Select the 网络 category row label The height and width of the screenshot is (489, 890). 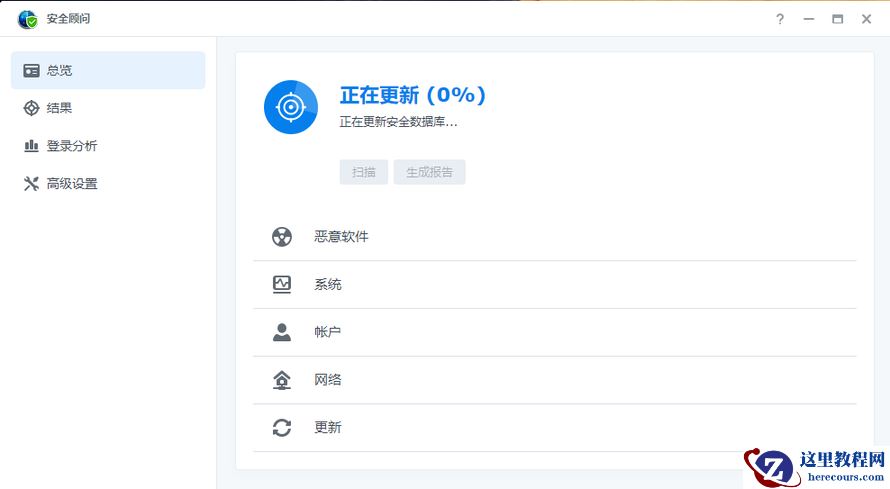coord(328,380)
